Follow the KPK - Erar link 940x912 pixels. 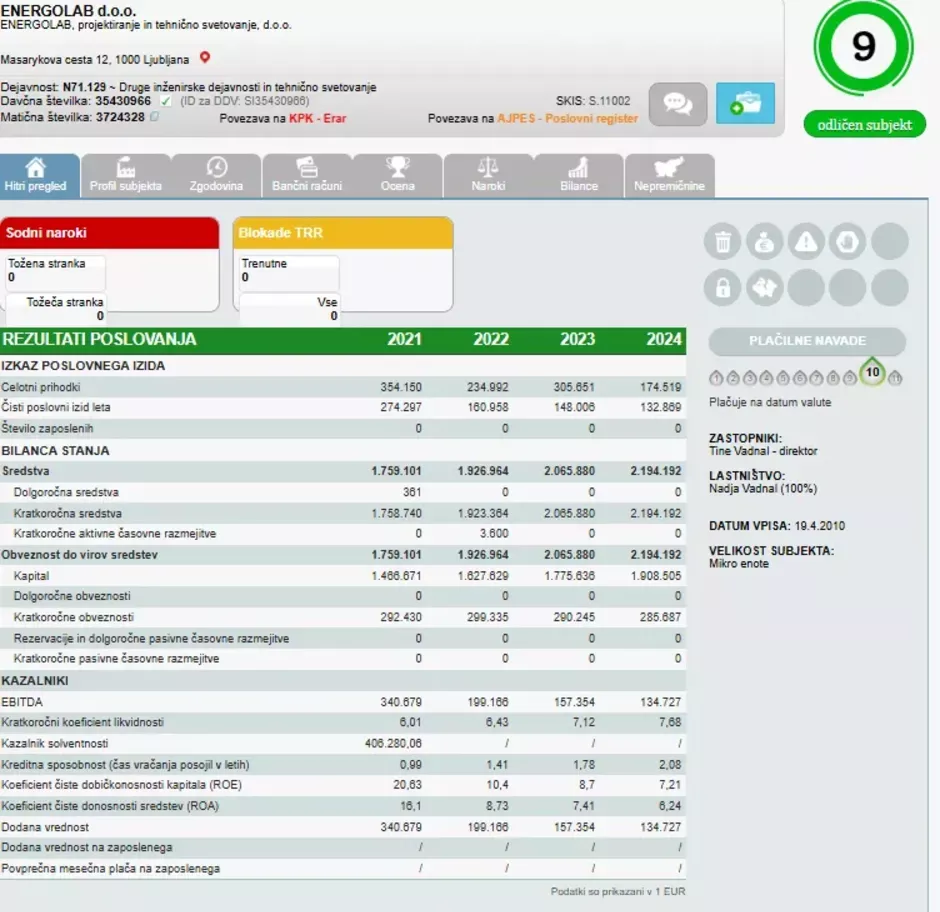[318, 118]
